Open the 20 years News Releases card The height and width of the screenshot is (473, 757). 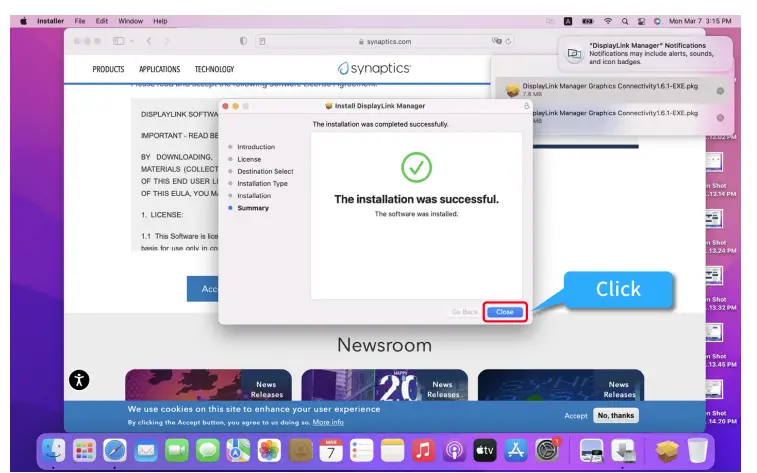[384, 385]
